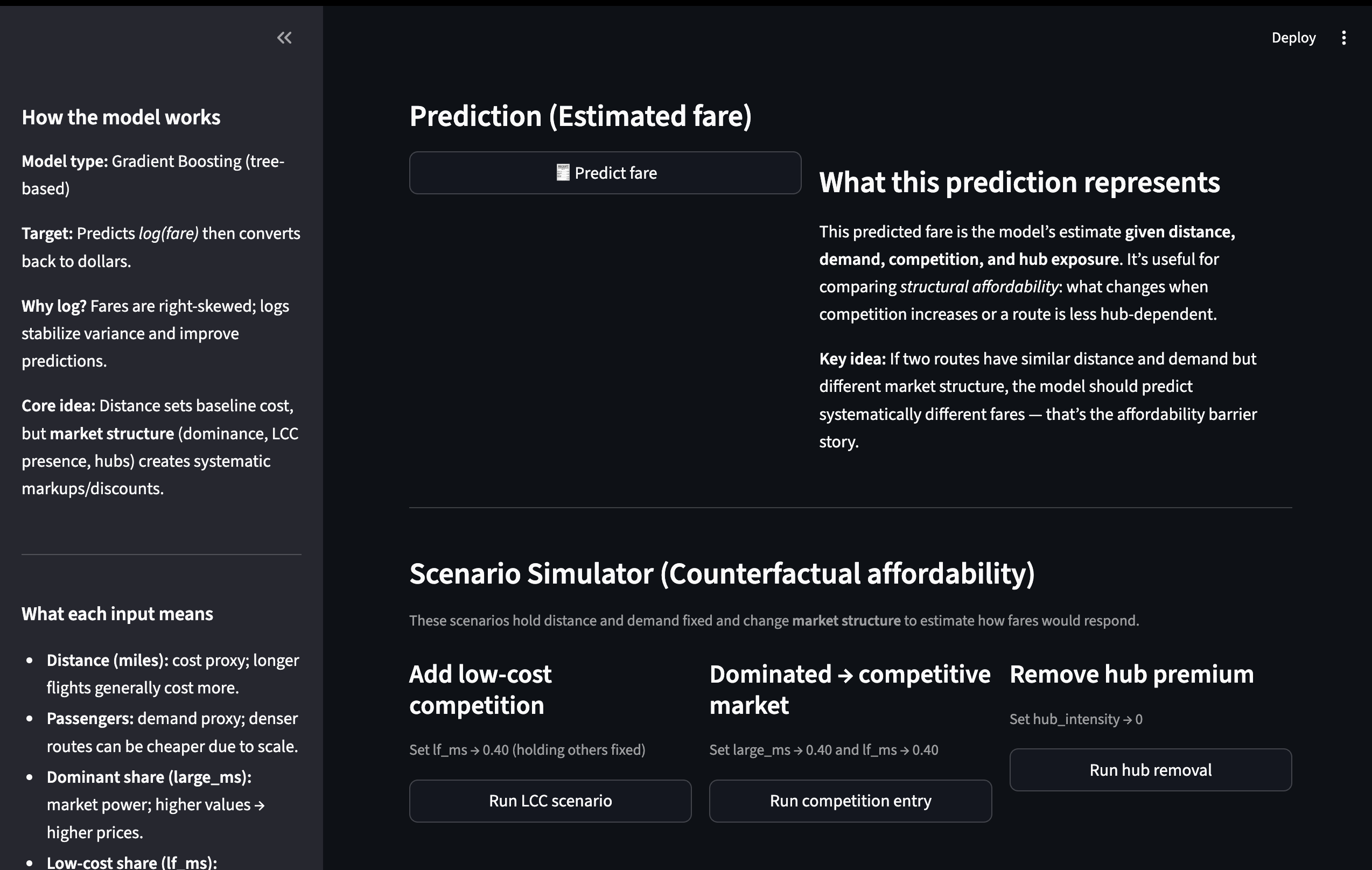Select the Scenario Simulator section heading
This screenshot has width=1372, height=870.
722,573
